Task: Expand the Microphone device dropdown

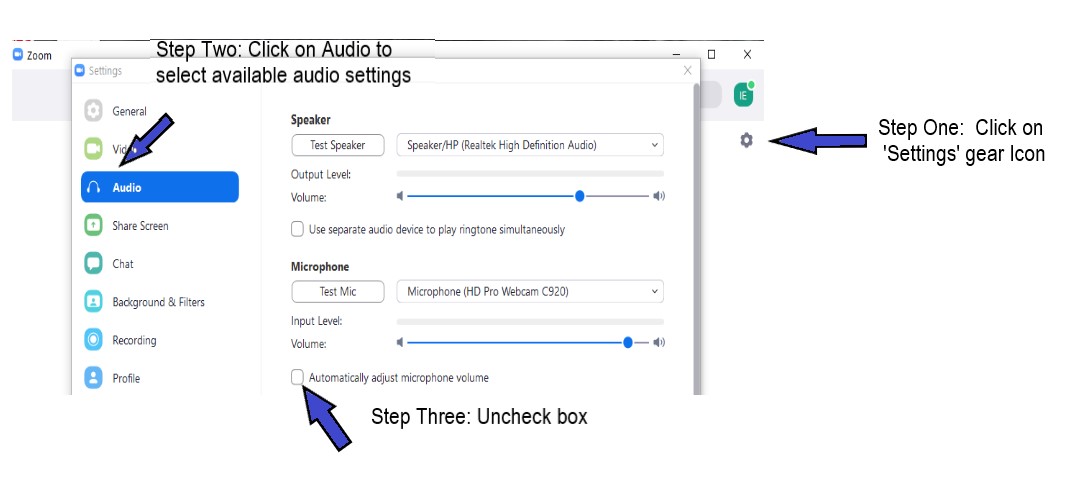Action: (530, 292)
